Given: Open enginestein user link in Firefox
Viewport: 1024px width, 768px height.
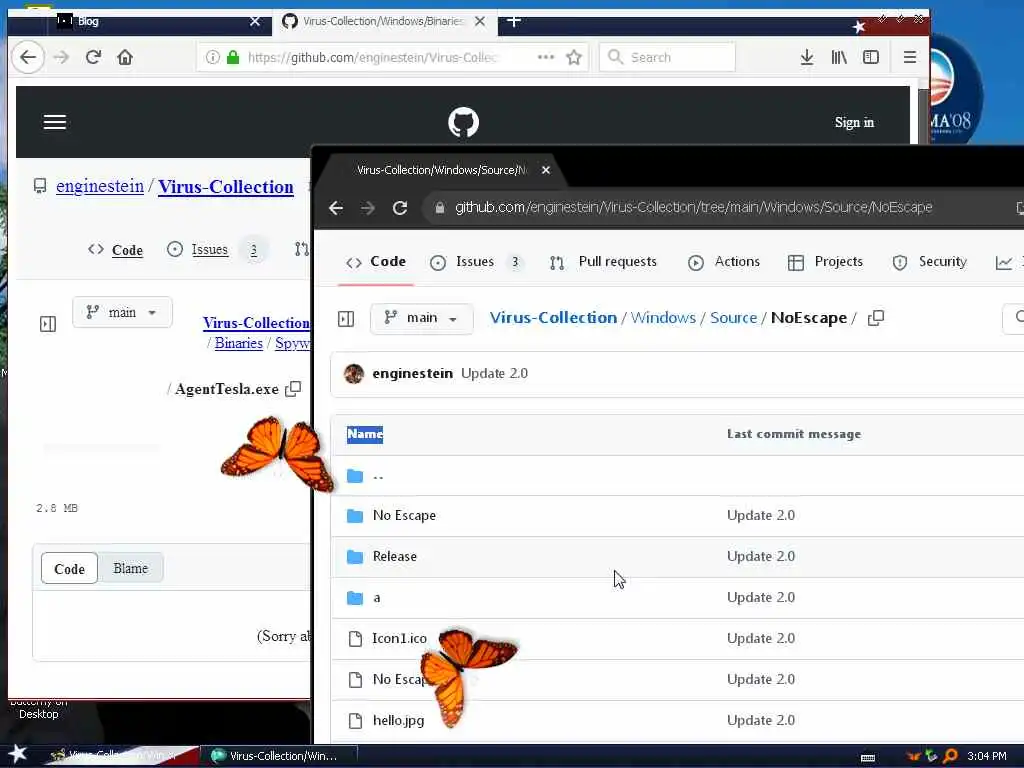Looking at the screenshot, I should pos(100,186).
